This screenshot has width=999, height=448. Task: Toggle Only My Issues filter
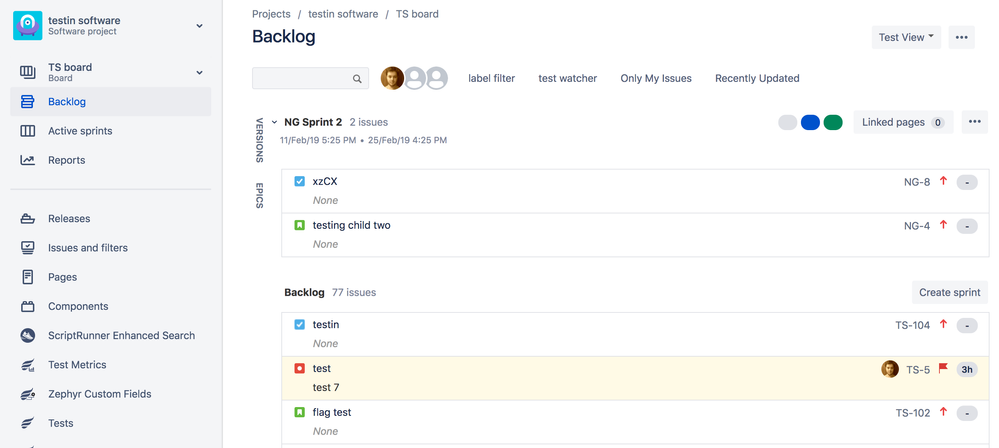tap(656, 78)
